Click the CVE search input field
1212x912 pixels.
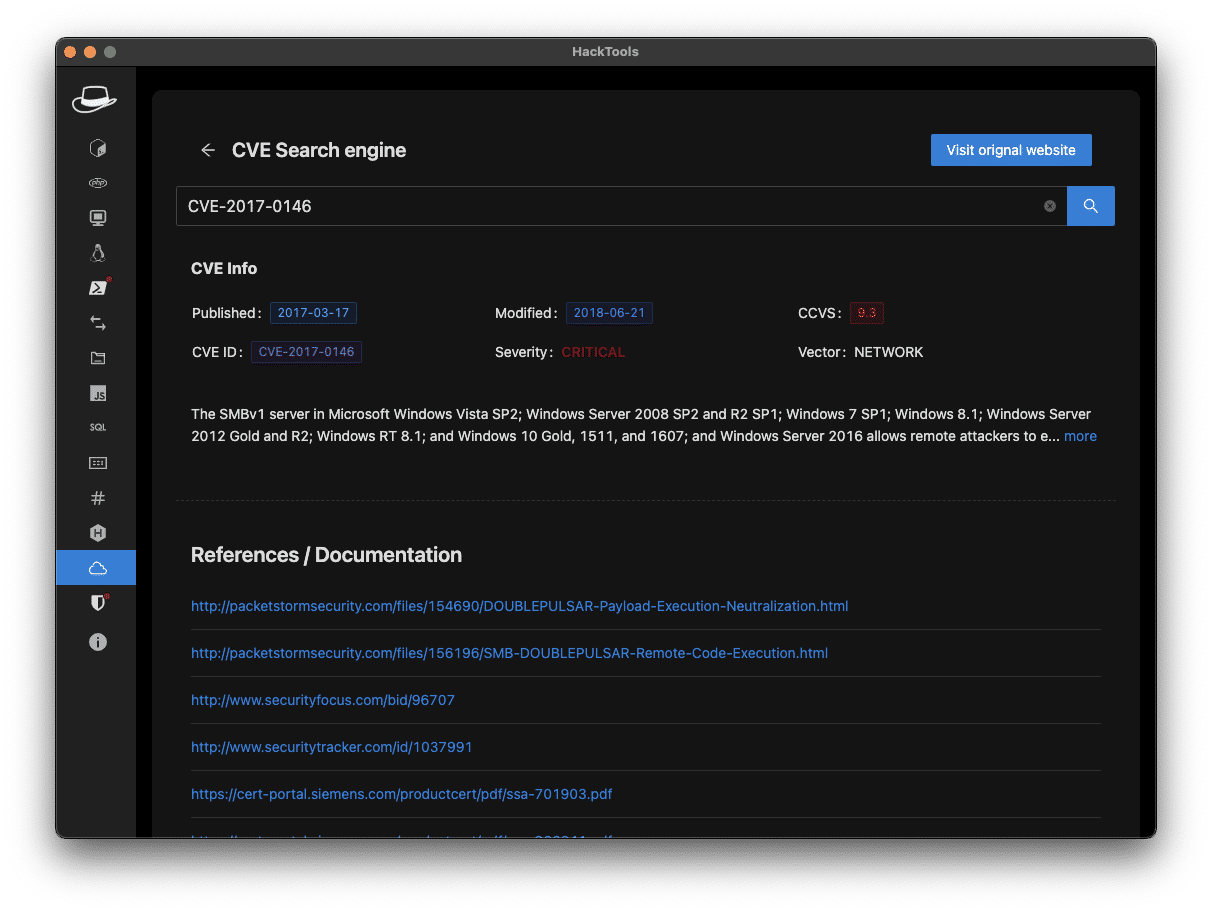[610, 206]
